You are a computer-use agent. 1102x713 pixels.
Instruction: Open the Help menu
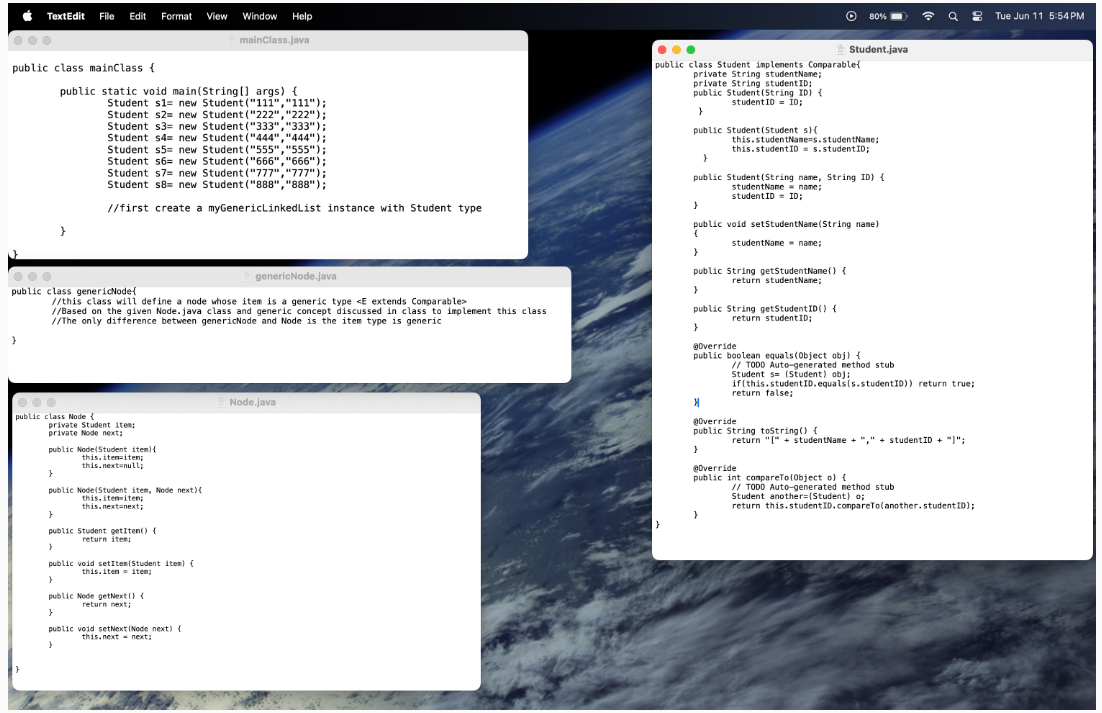tap(302, 16)
